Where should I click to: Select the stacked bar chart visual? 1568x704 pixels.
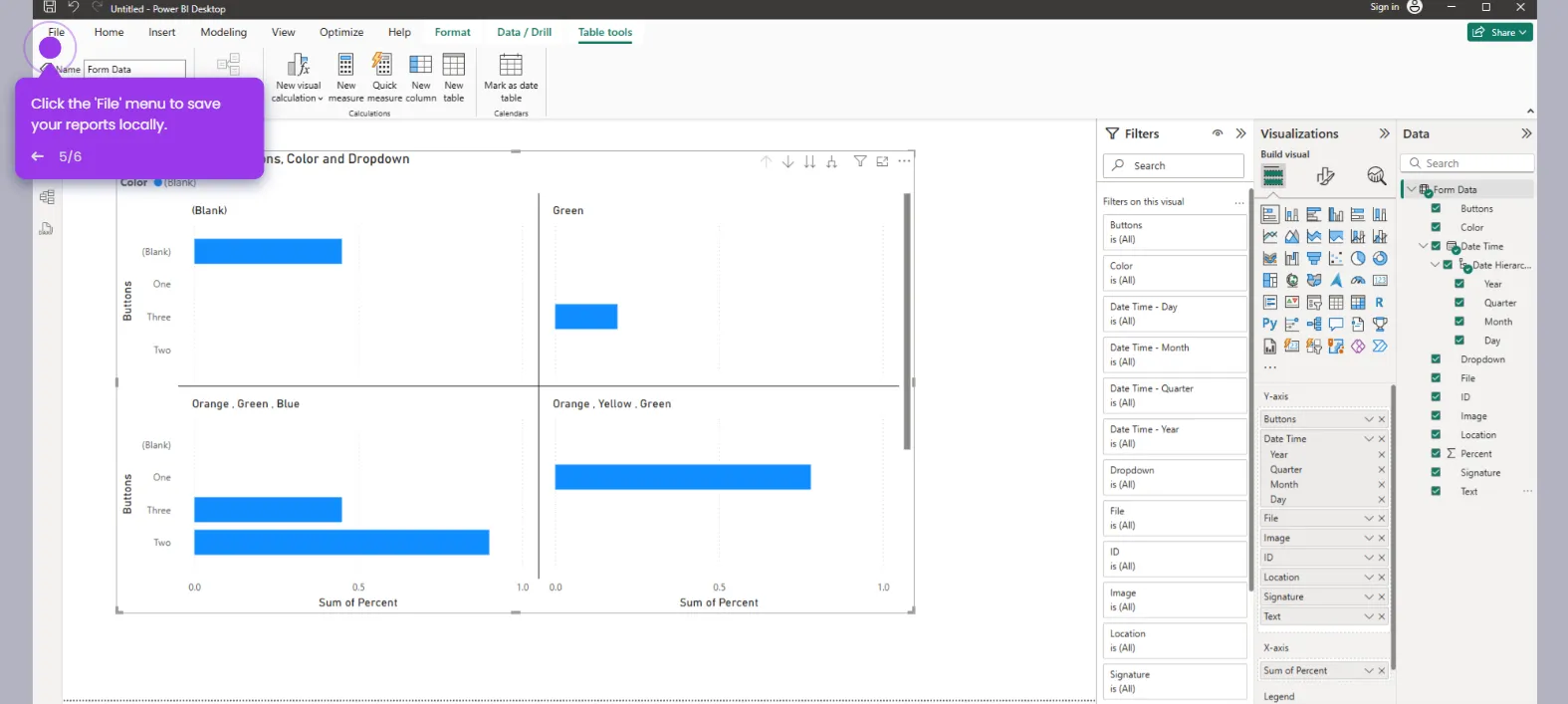point(1270,214)
